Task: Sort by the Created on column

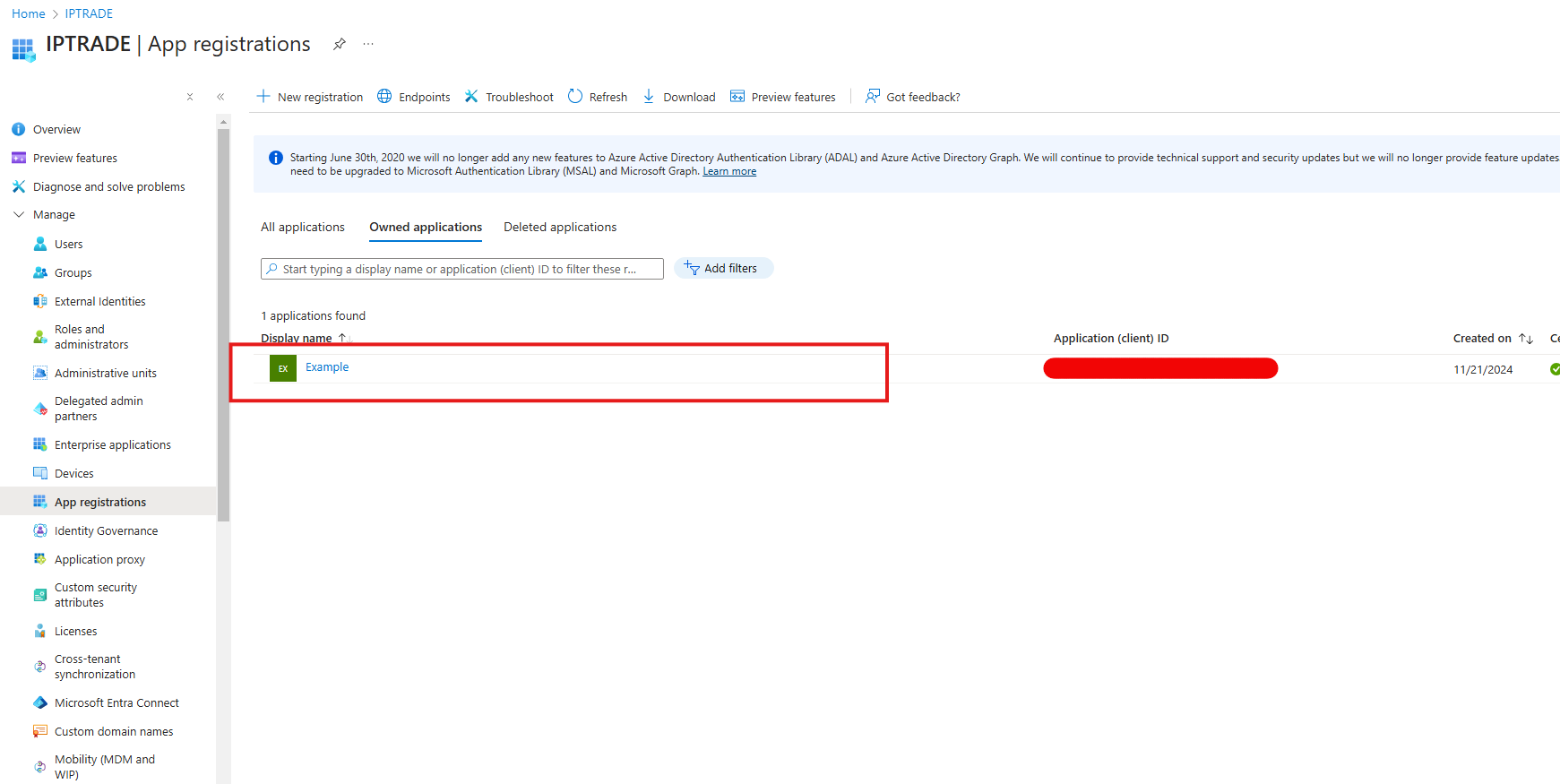Action: click(1493, 339)
